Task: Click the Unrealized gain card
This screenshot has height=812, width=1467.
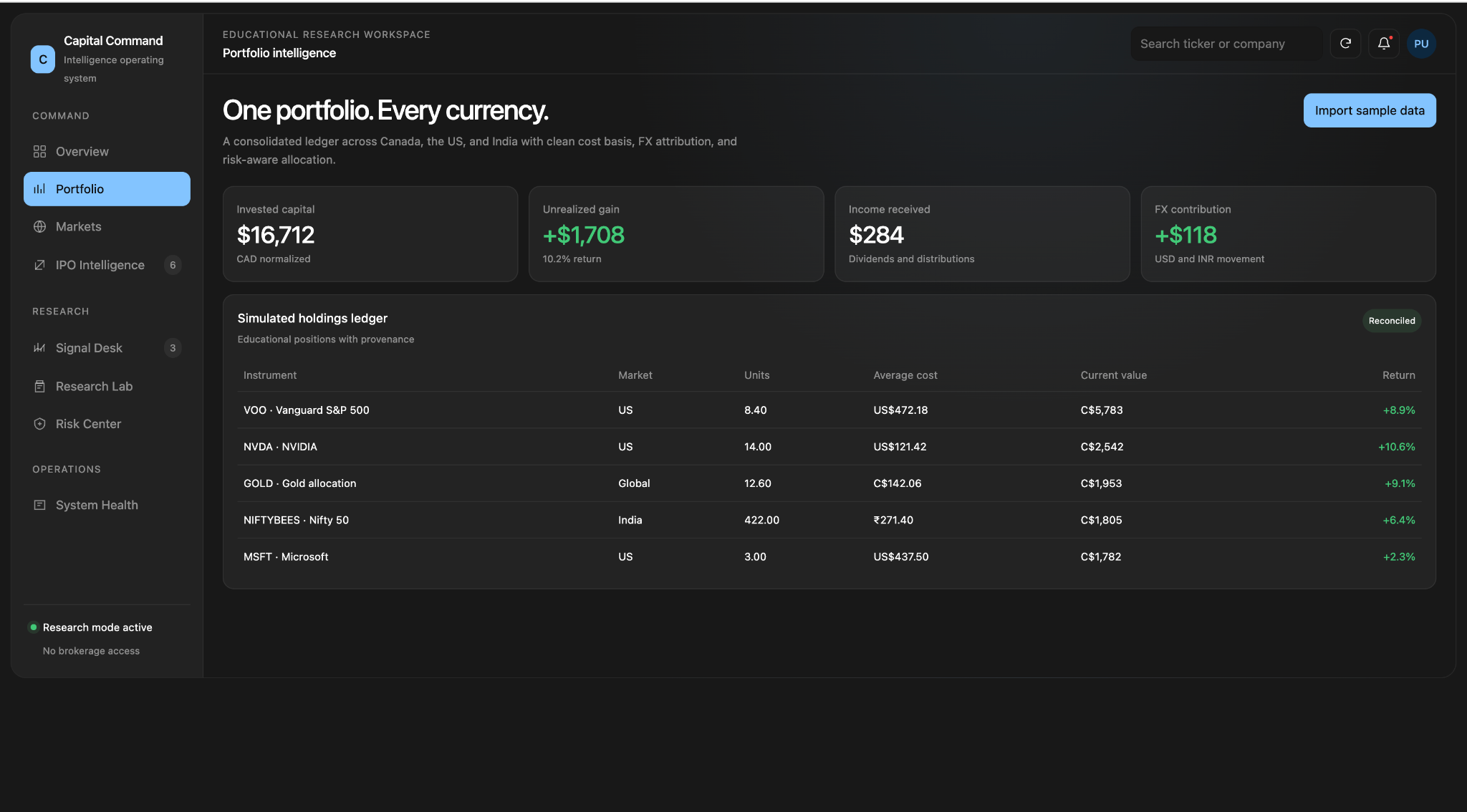Action: pos(676,234)
